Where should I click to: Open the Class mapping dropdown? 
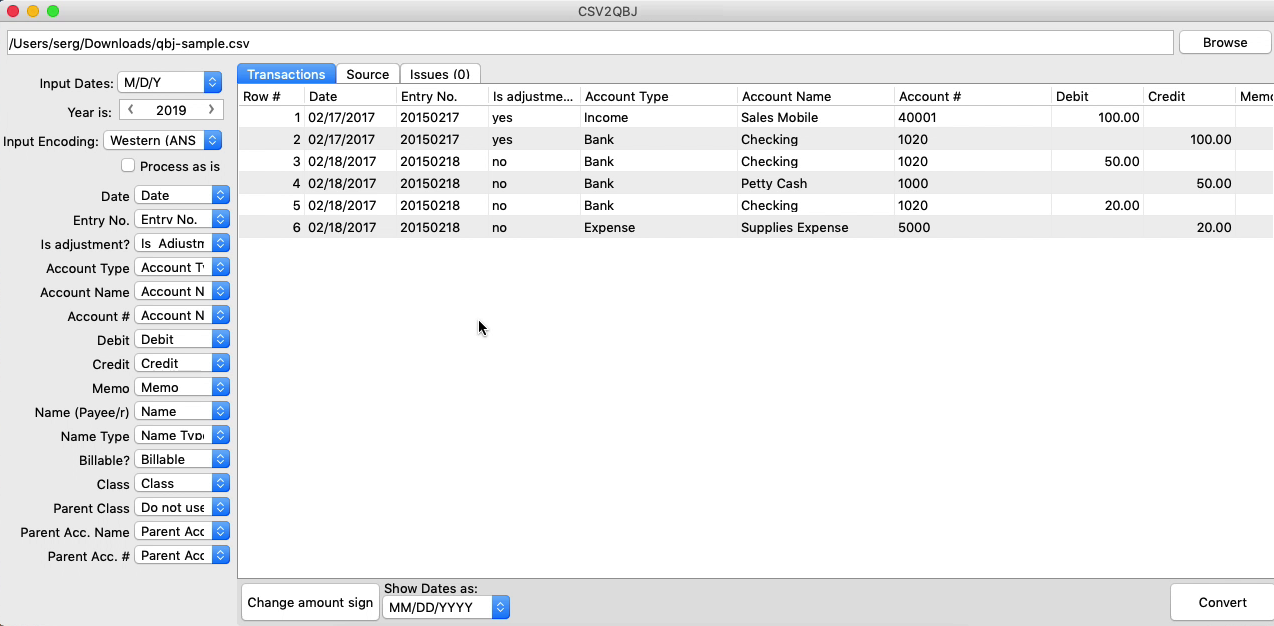(x=182, y=483)
